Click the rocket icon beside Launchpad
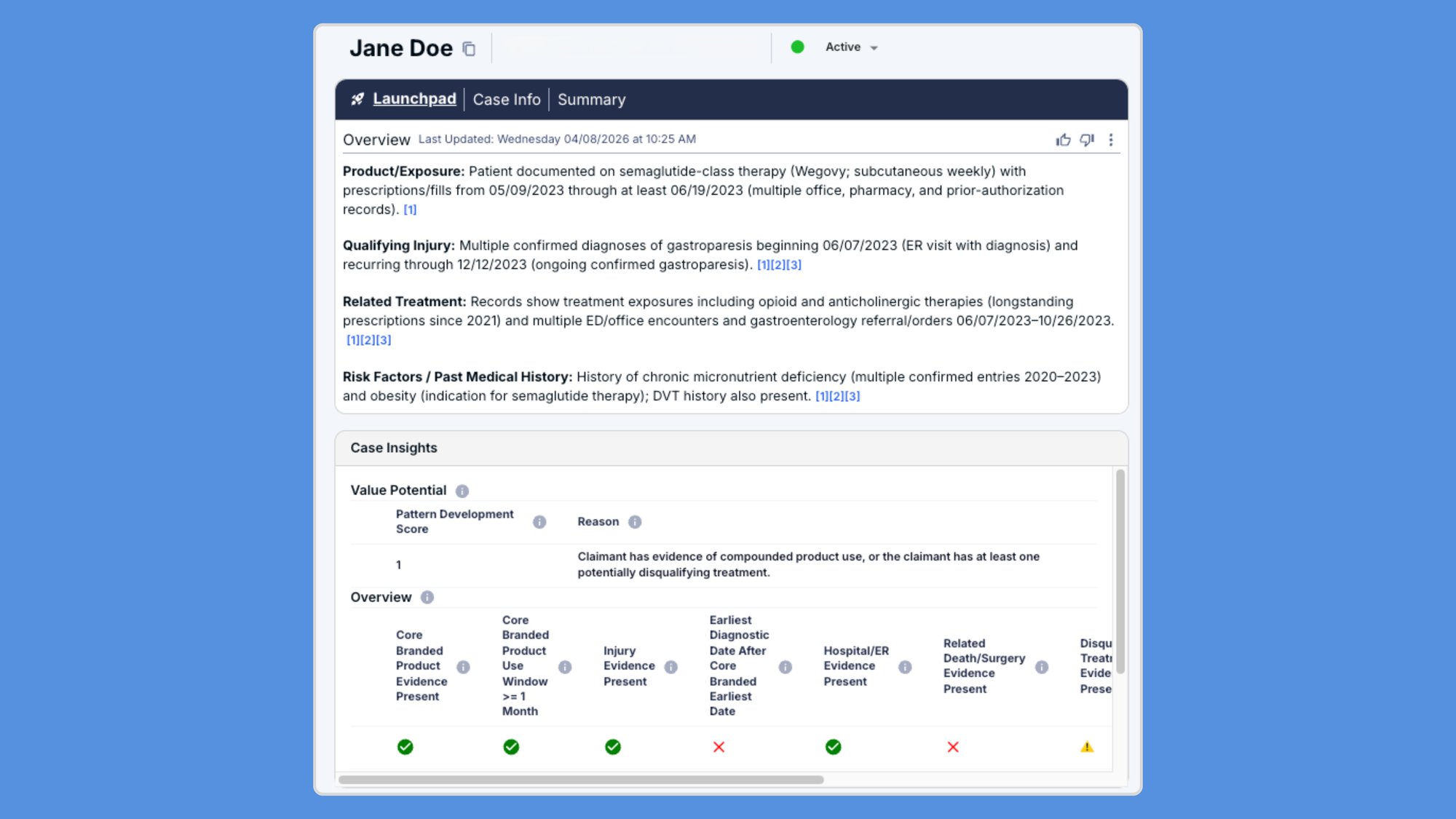 (356, 98)
